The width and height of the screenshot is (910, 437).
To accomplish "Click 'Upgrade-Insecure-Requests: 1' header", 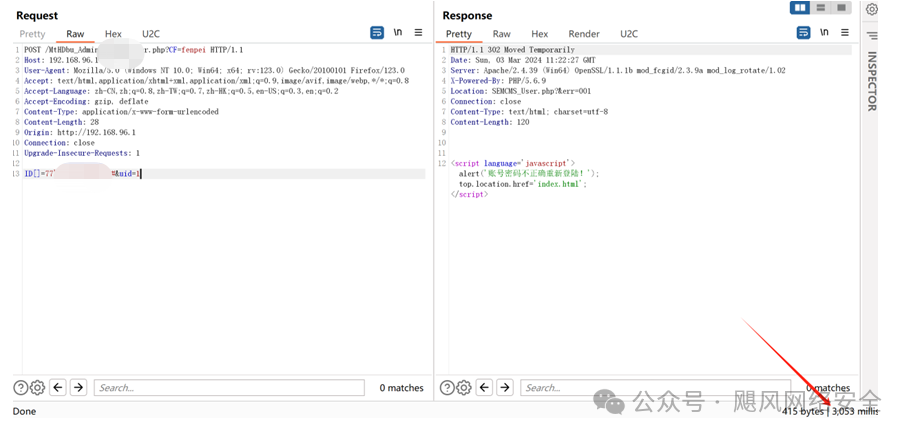I will [x=82, y=153].
